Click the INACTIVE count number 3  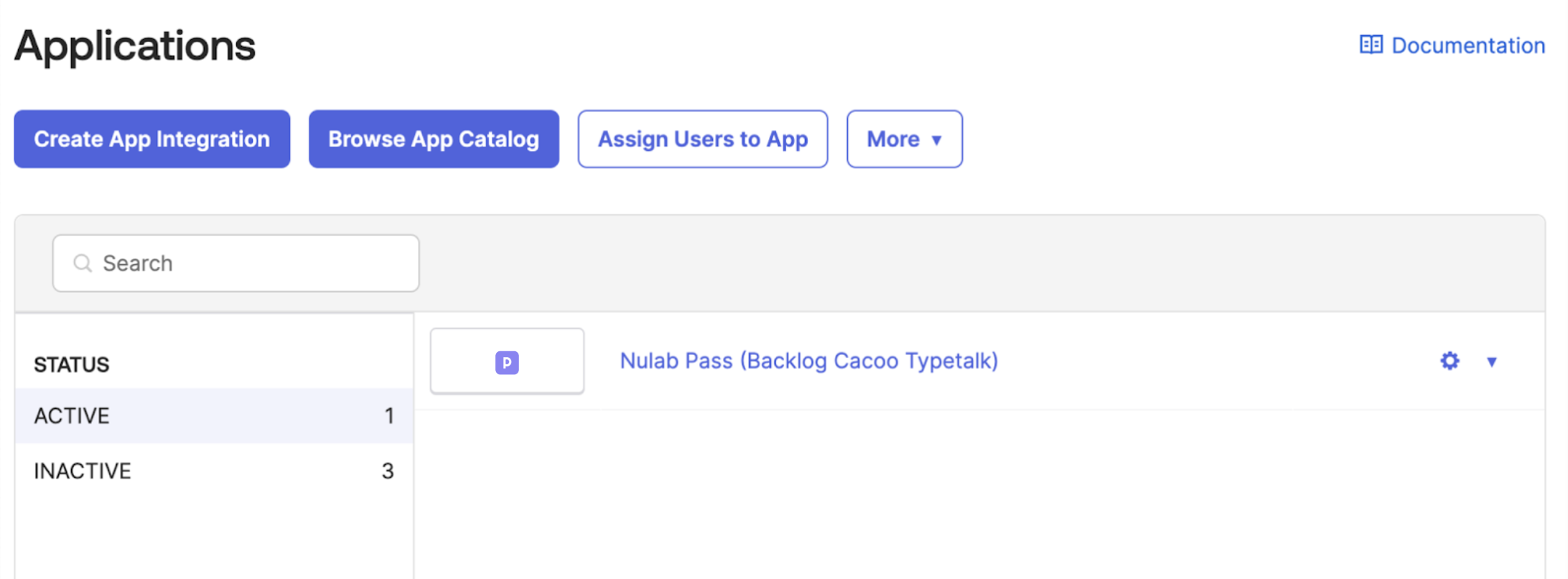click(x=388, y=471)
